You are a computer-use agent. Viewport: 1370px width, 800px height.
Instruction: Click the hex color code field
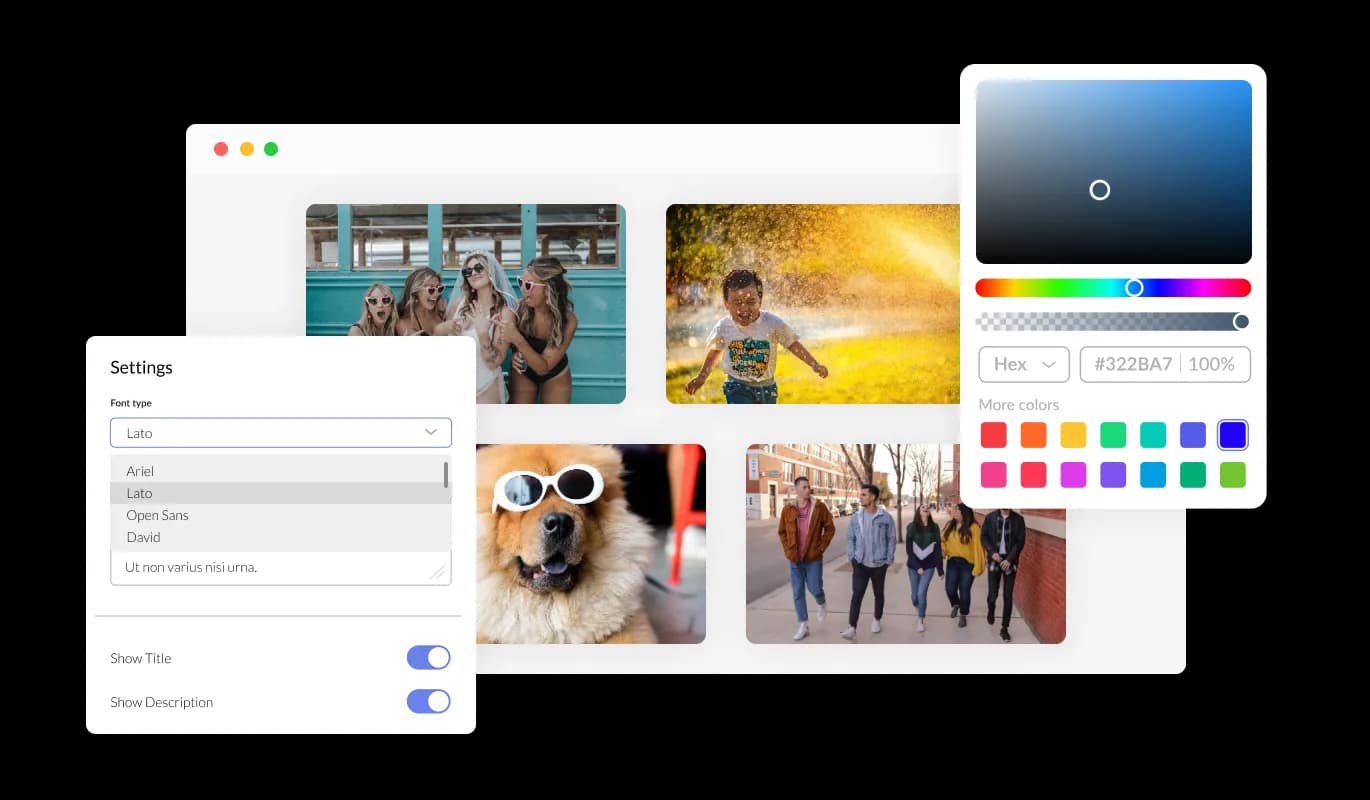pyautogui.click(x=1133, y=364)
